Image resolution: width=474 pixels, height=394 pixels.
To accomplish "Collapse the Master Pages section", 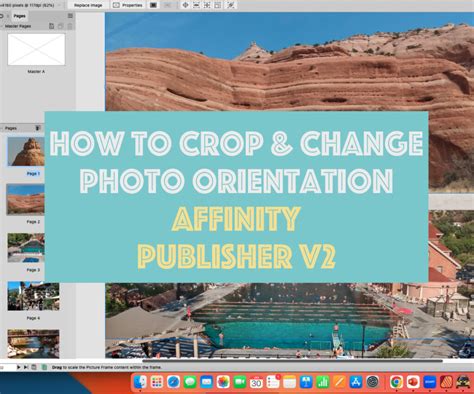I will point(2,26).
